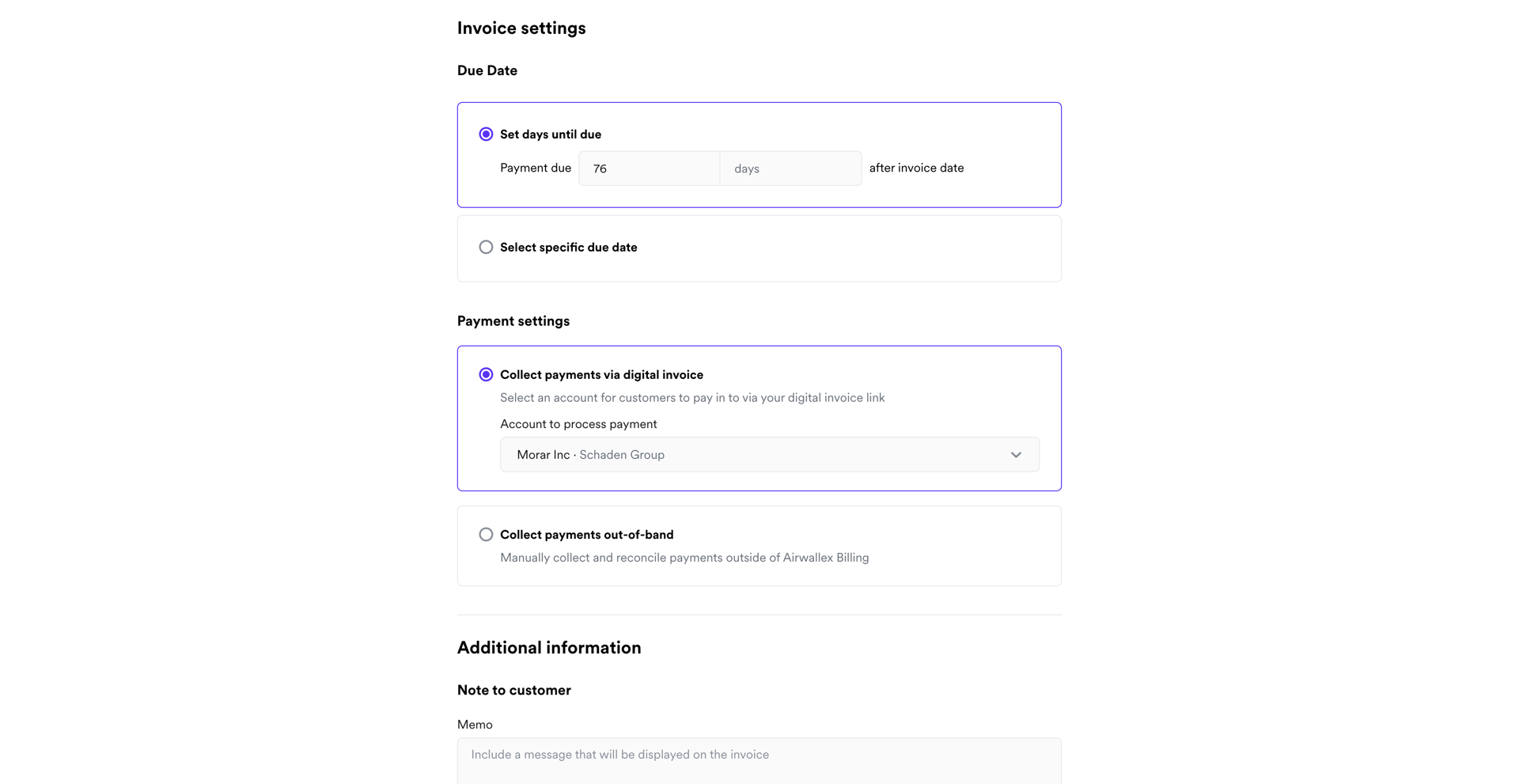Select the 'Select specific due date' option

[x=486, y=247]
